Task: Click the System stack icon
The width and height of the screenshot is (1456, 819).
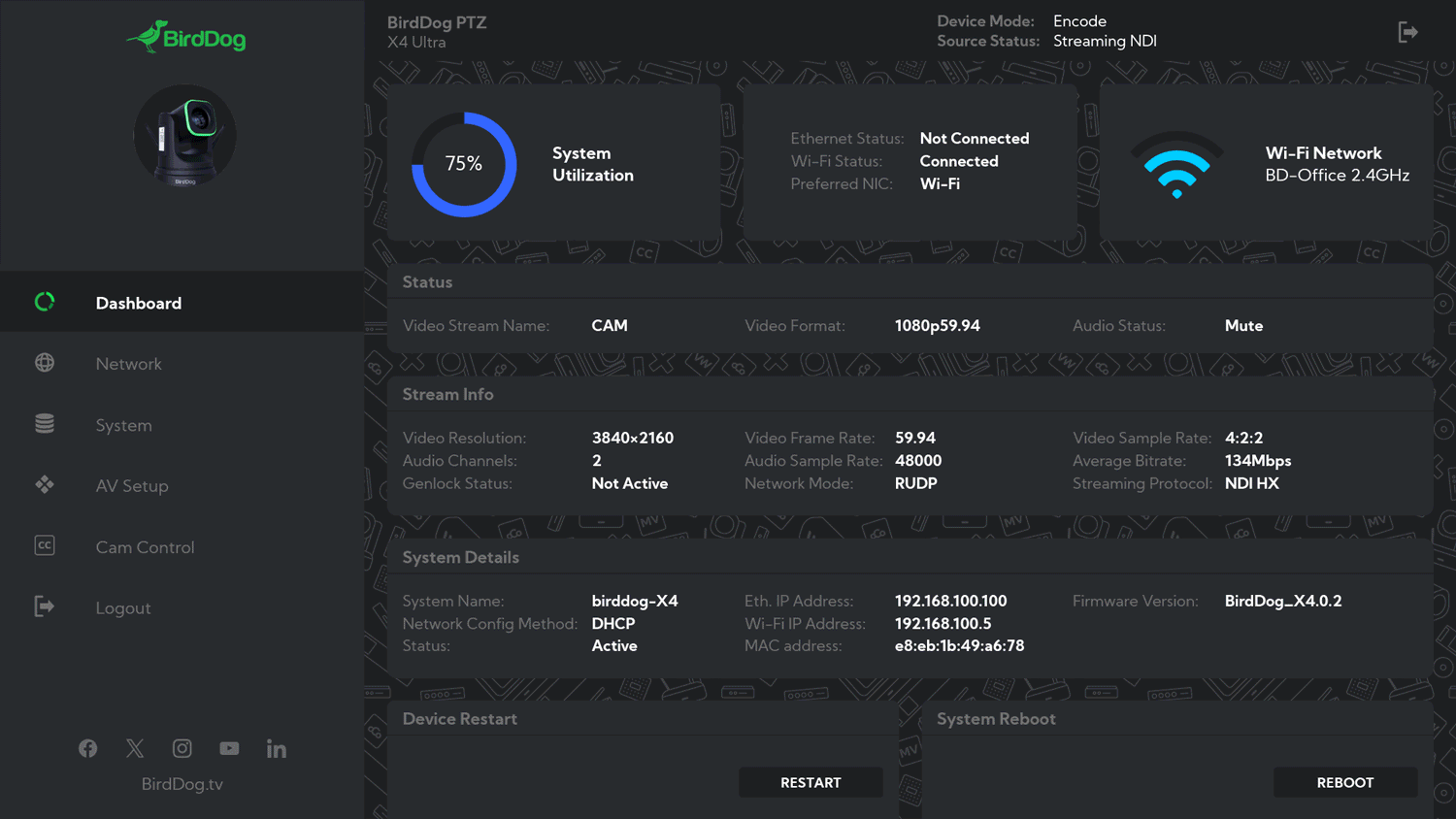Action: pos(45,424)
